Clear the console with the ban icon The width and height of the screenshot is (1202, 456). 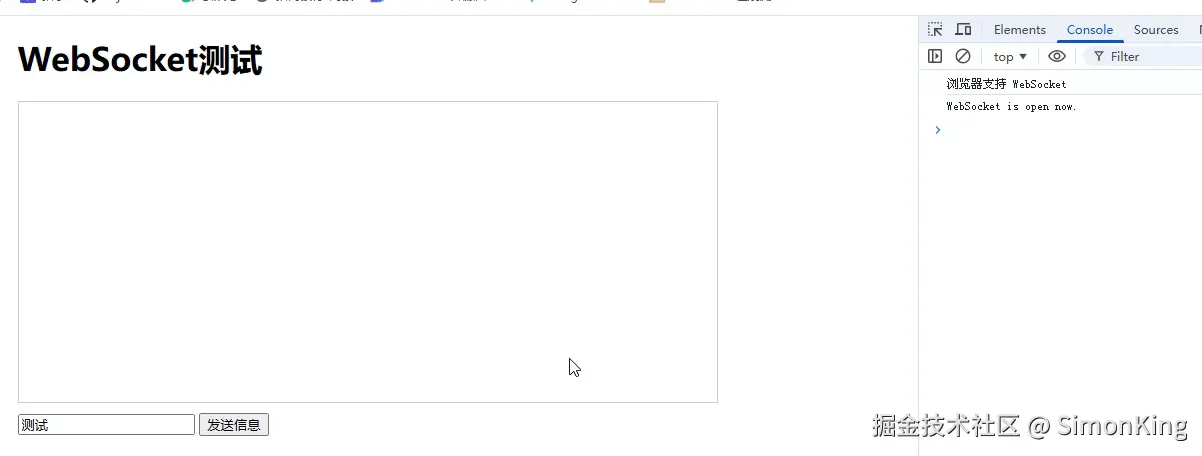coord(963,57)
